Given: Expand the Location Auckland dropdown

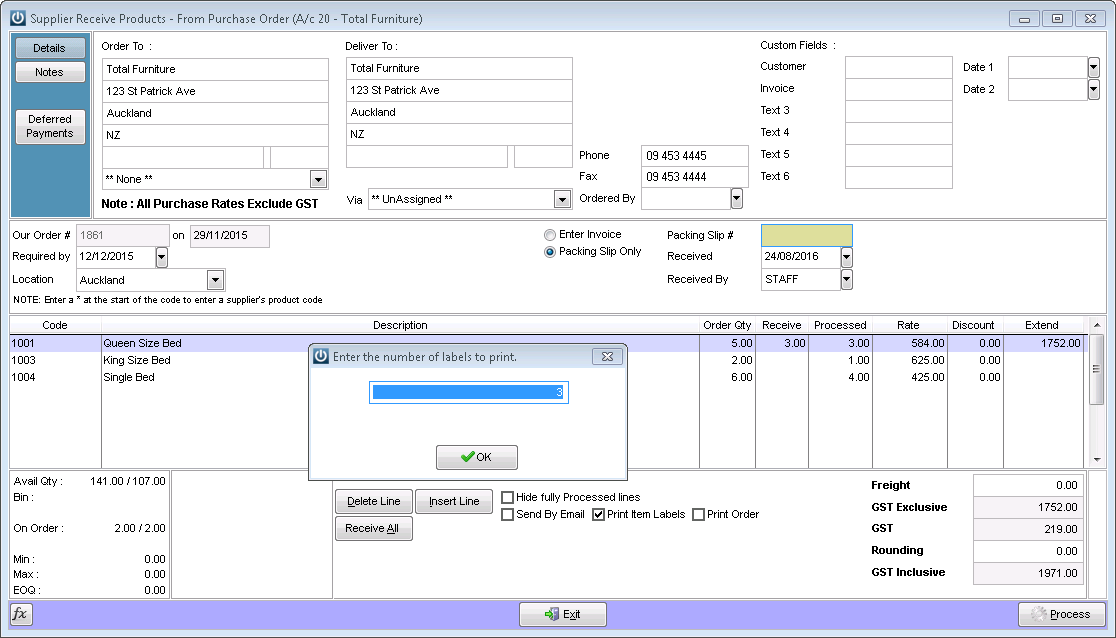Looking at the screenshot, I should (215, 281).
